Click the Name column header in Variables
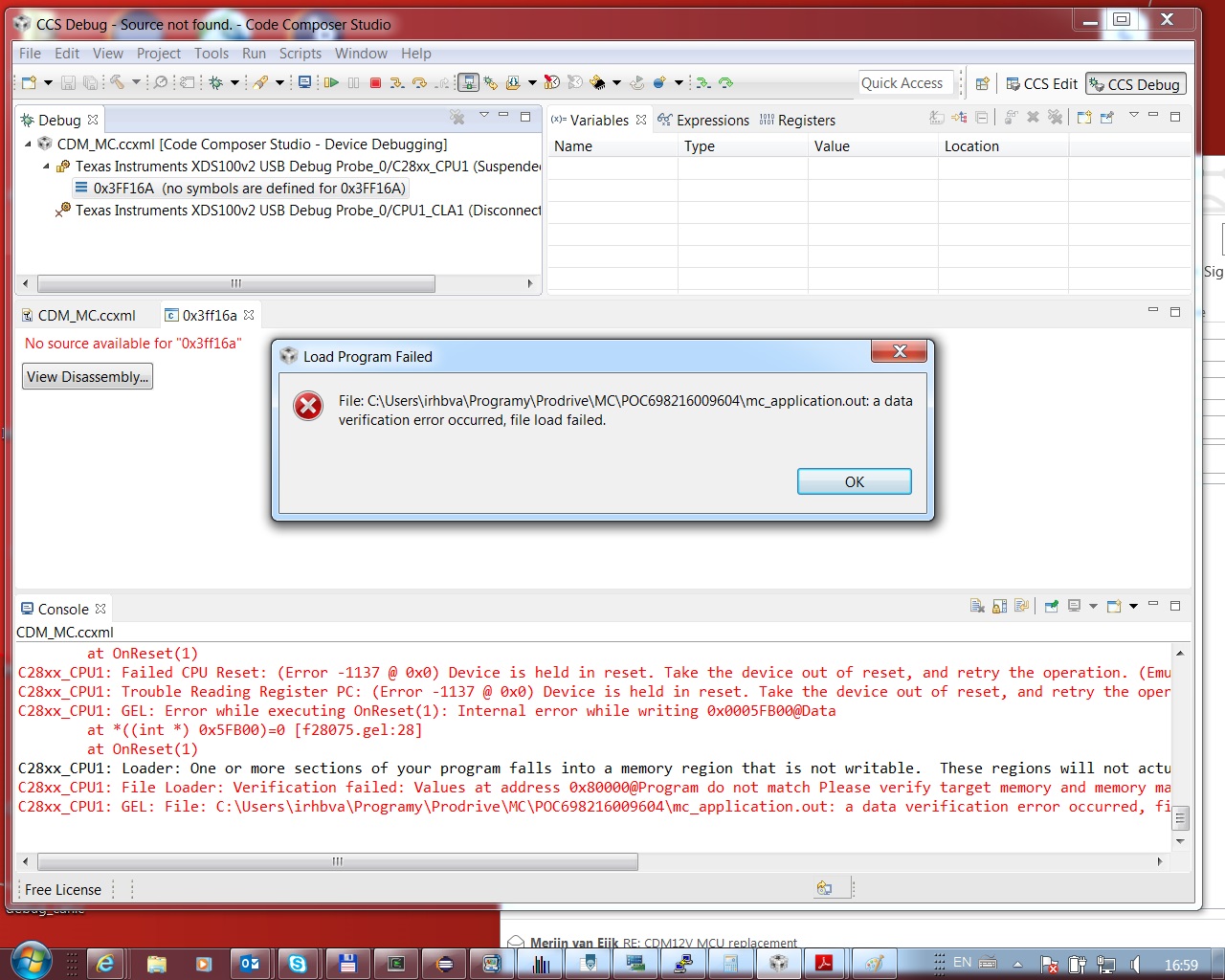This screenshot has width=1225, height=980. 612,146
